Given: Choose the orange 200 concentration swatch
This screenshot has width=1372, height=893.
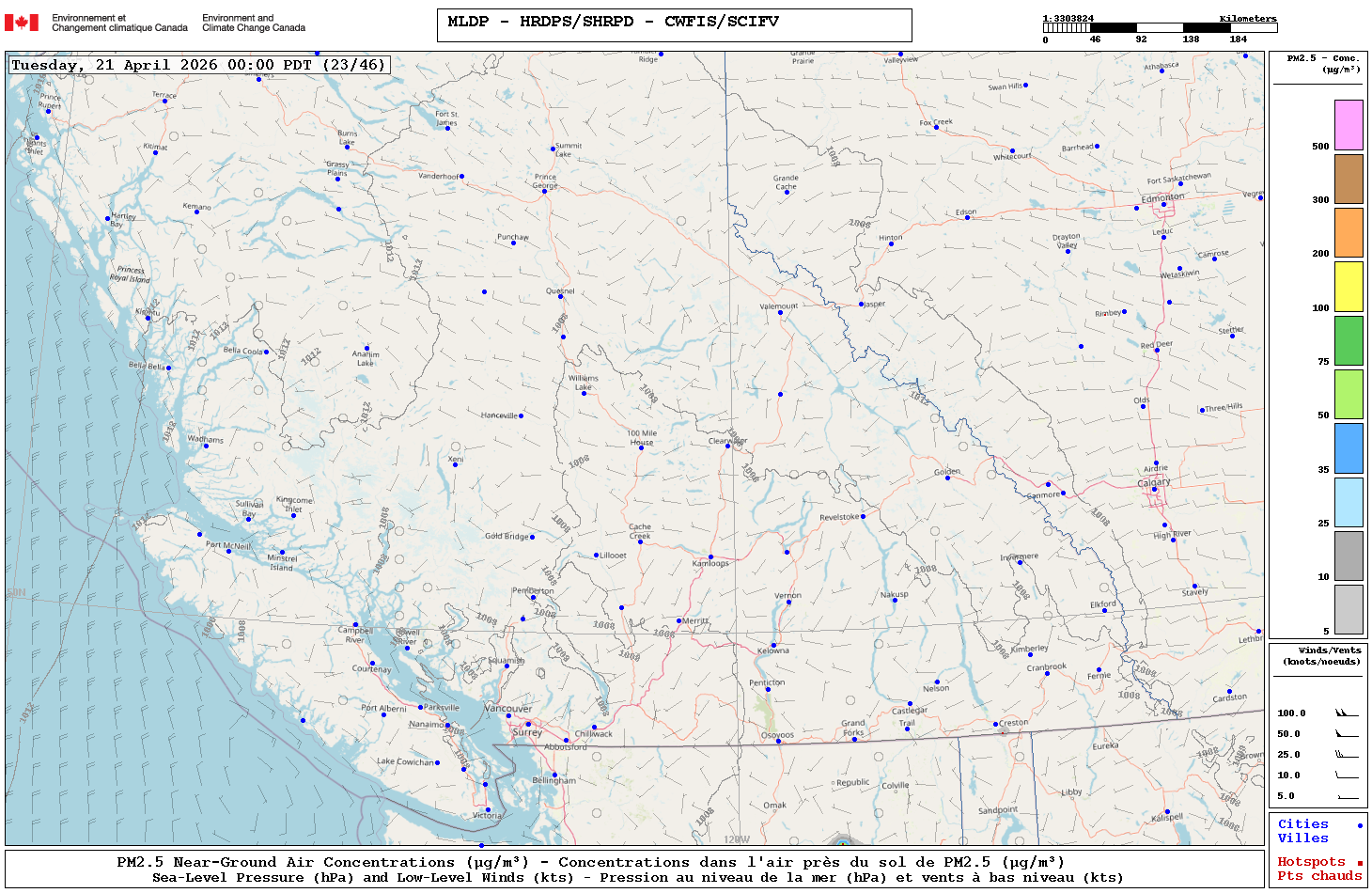Looking at the screenshot, I should 1349,232.
